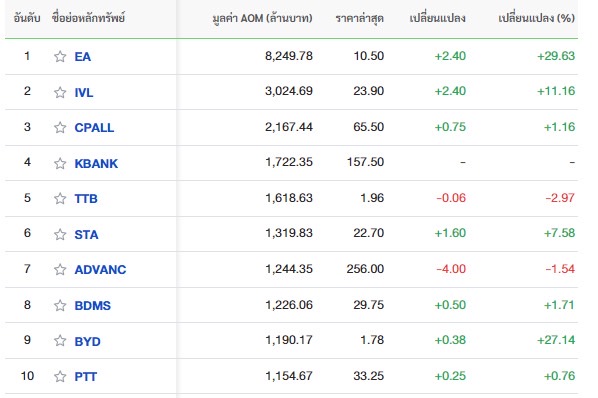Click the star beside BYD
The image size is (598, 398).
coord(60,340)
